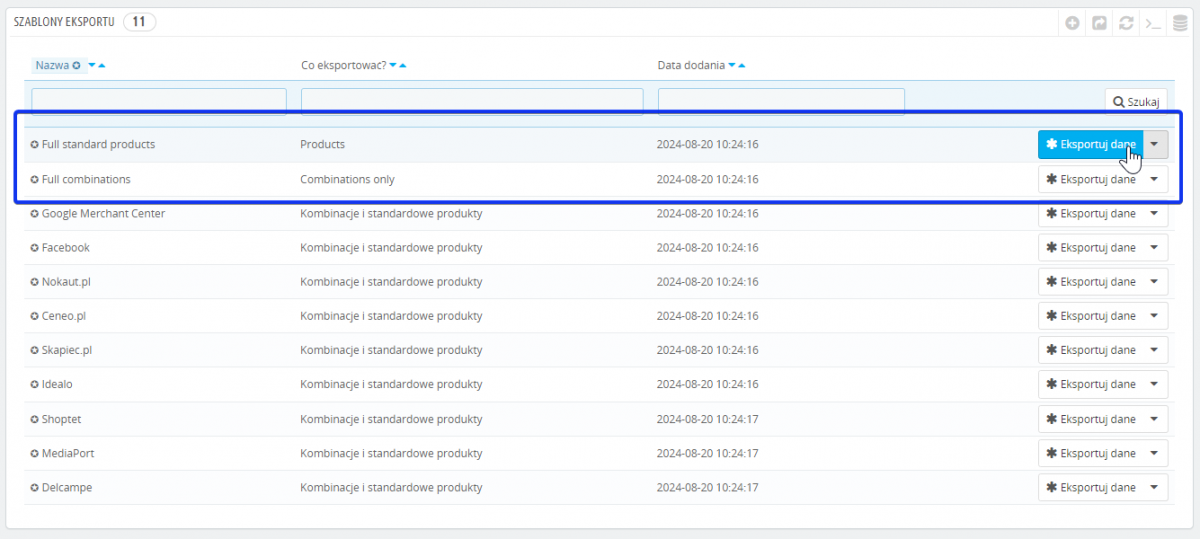
Task: Click the Nazwa filter input field
Action: (x=159, y=102)
